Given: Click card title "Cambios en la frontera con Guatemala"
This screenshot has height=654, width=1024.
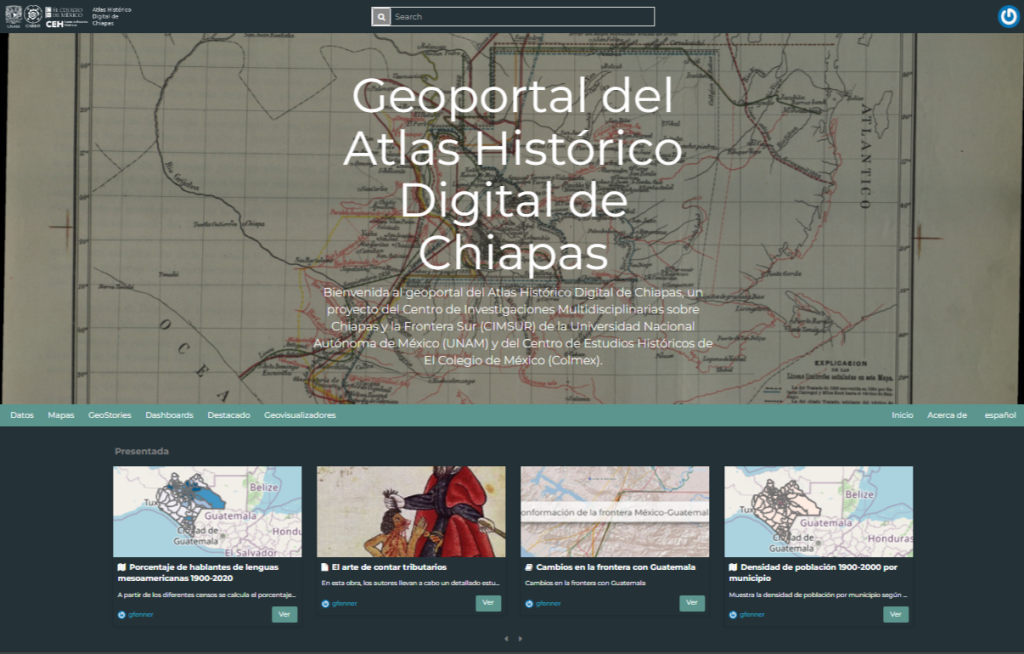Looking at the screenshot, I should tap(615, 567).
